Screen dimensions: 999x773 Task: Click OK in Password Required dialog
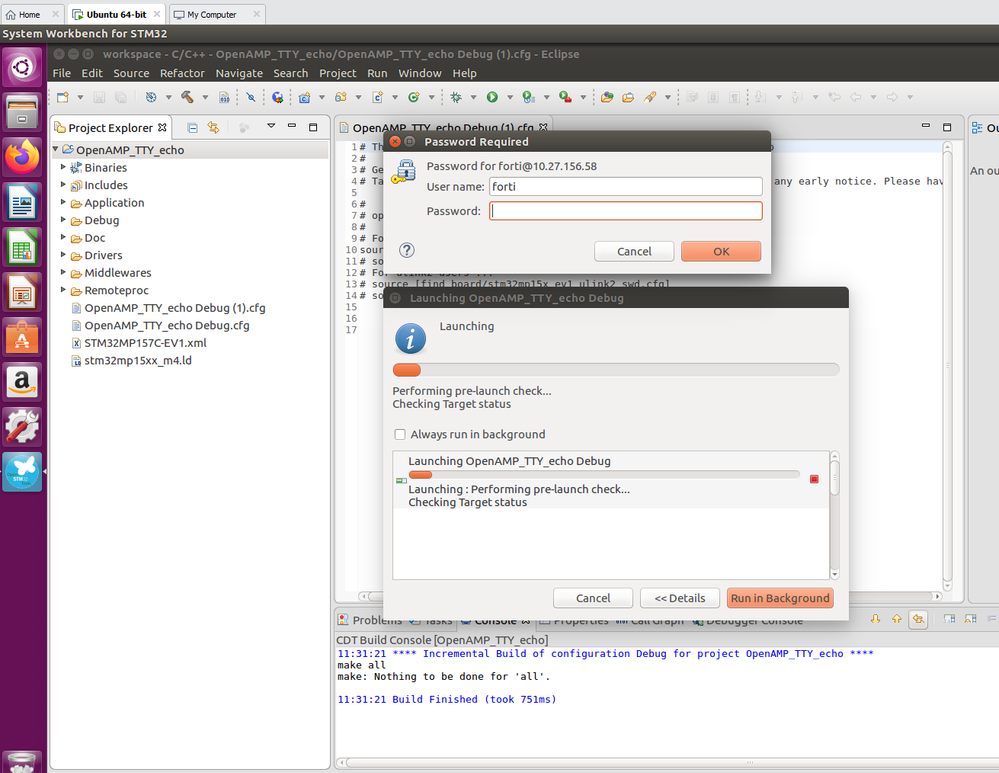[x=721, y=251]
